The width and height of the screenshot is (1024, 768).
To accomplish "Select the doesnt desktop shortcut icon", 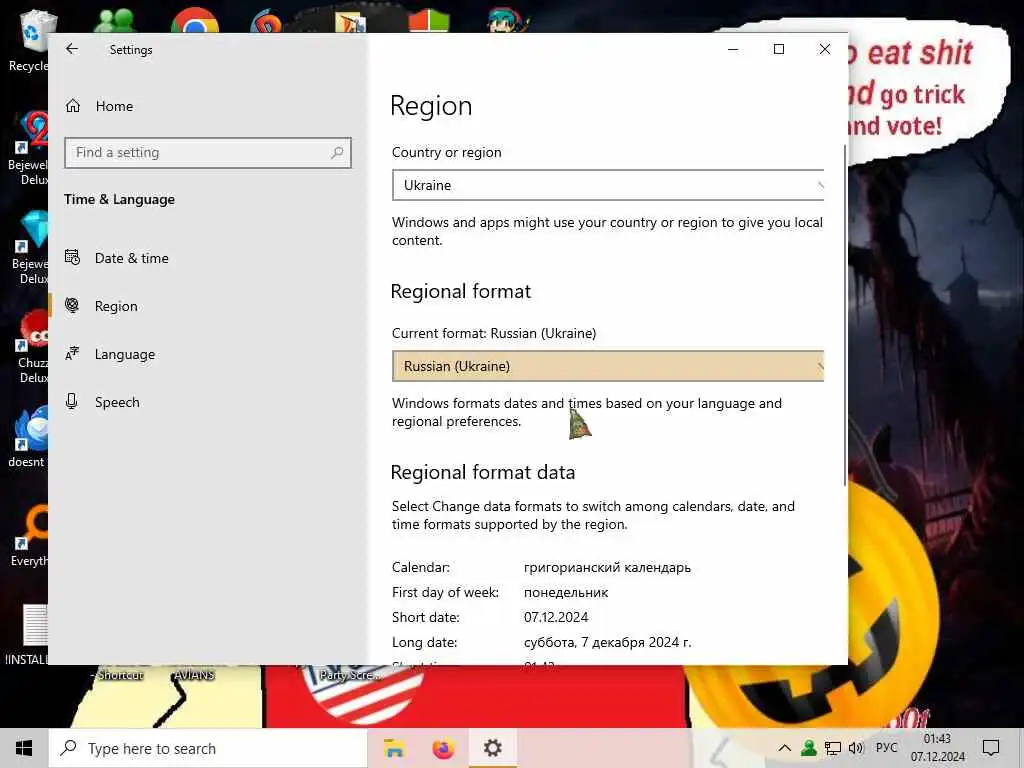I will [27, 438].
